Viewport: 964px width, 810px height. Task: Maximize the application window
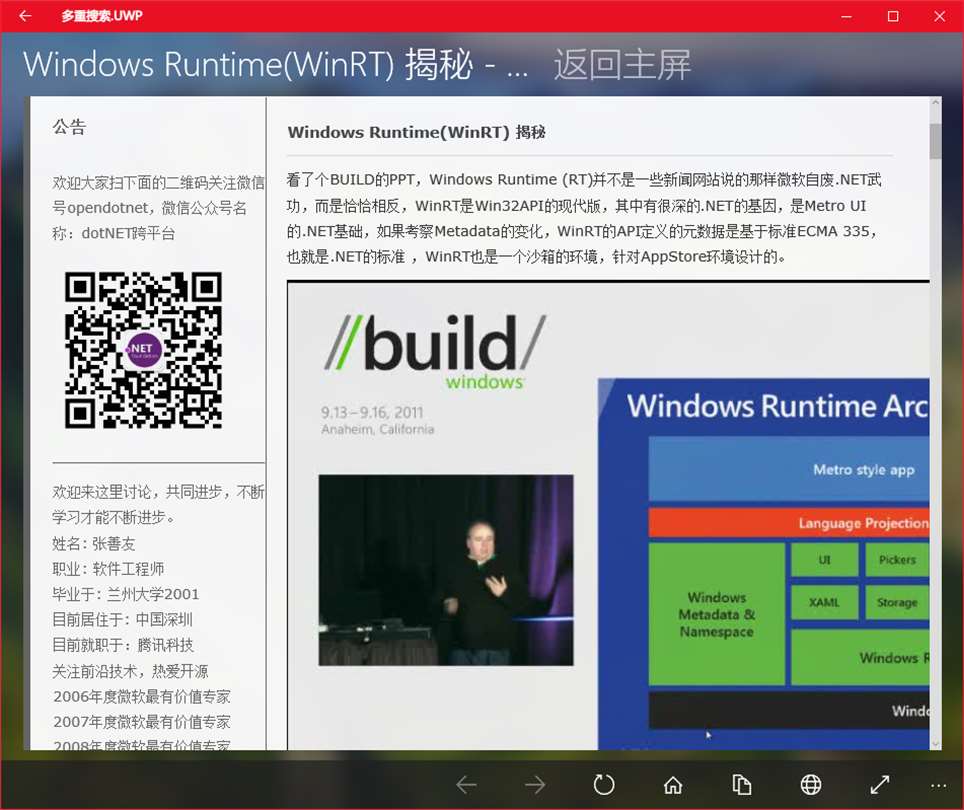[x=893, y=16]
